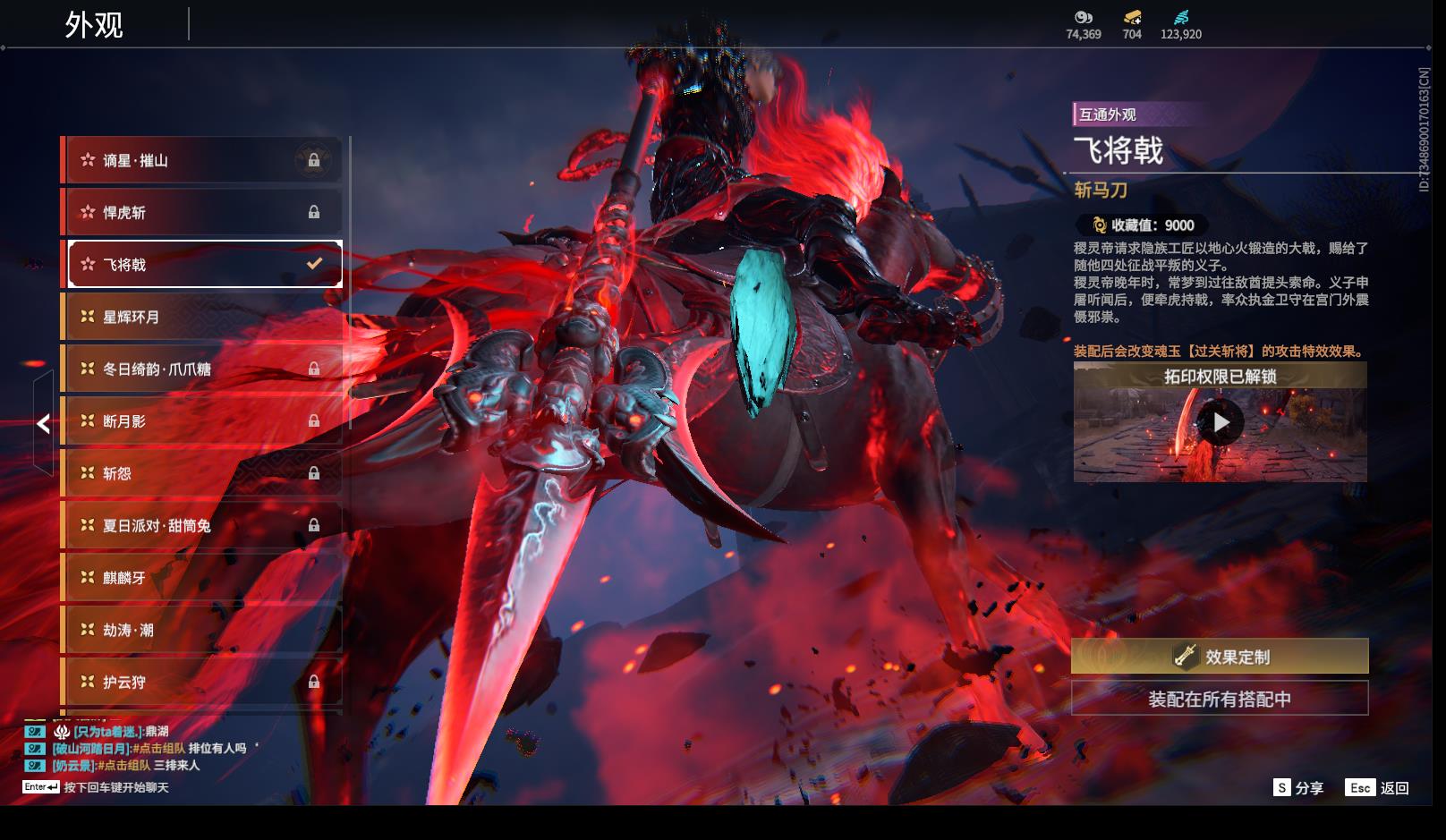This screenshot has width=1446, height=840.
Task: Toggle the checkmark on 飞将戟 skin
Action: click(x=314, y=264)
